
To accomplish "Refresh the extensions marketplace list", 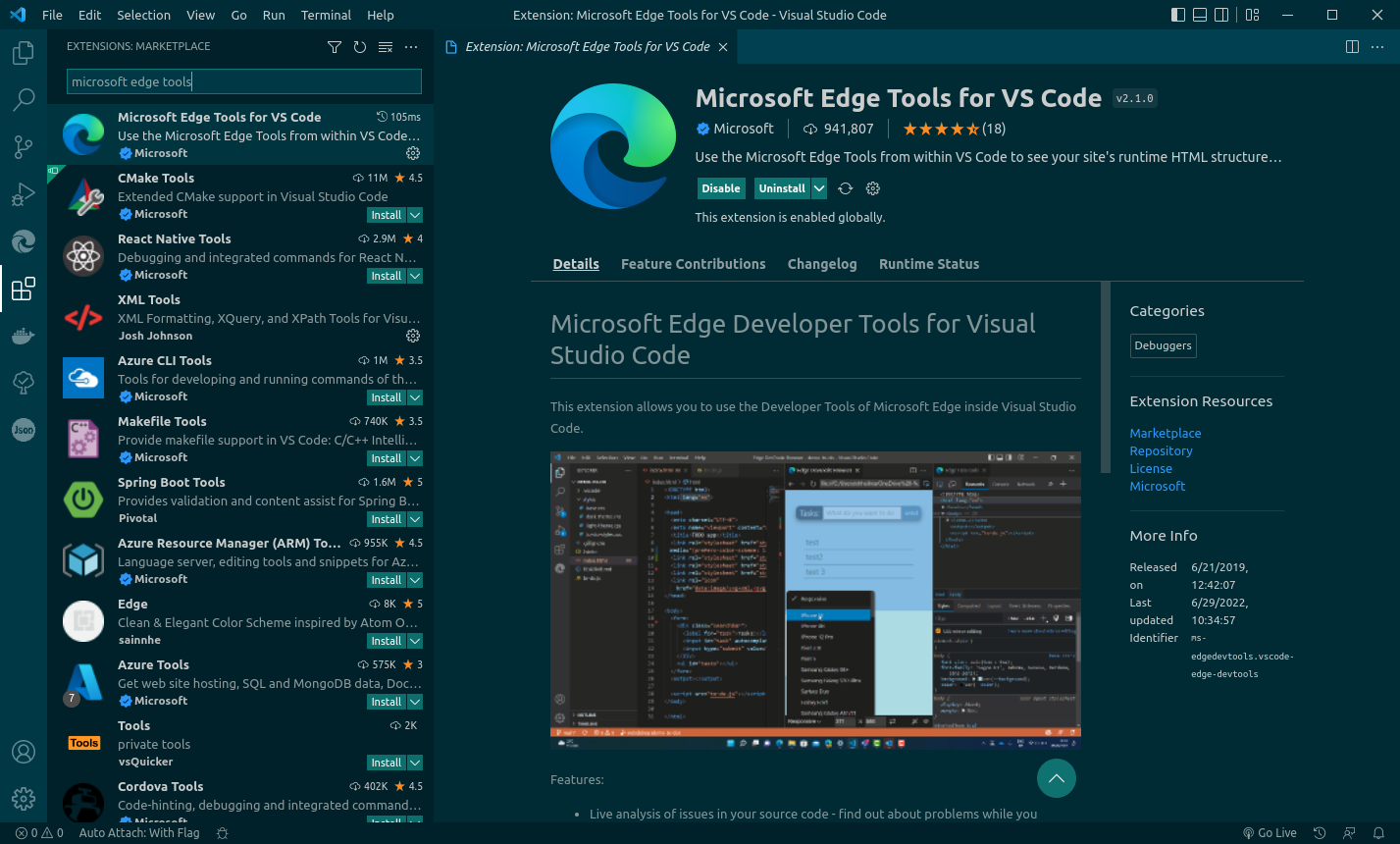I will click(359, 46).
